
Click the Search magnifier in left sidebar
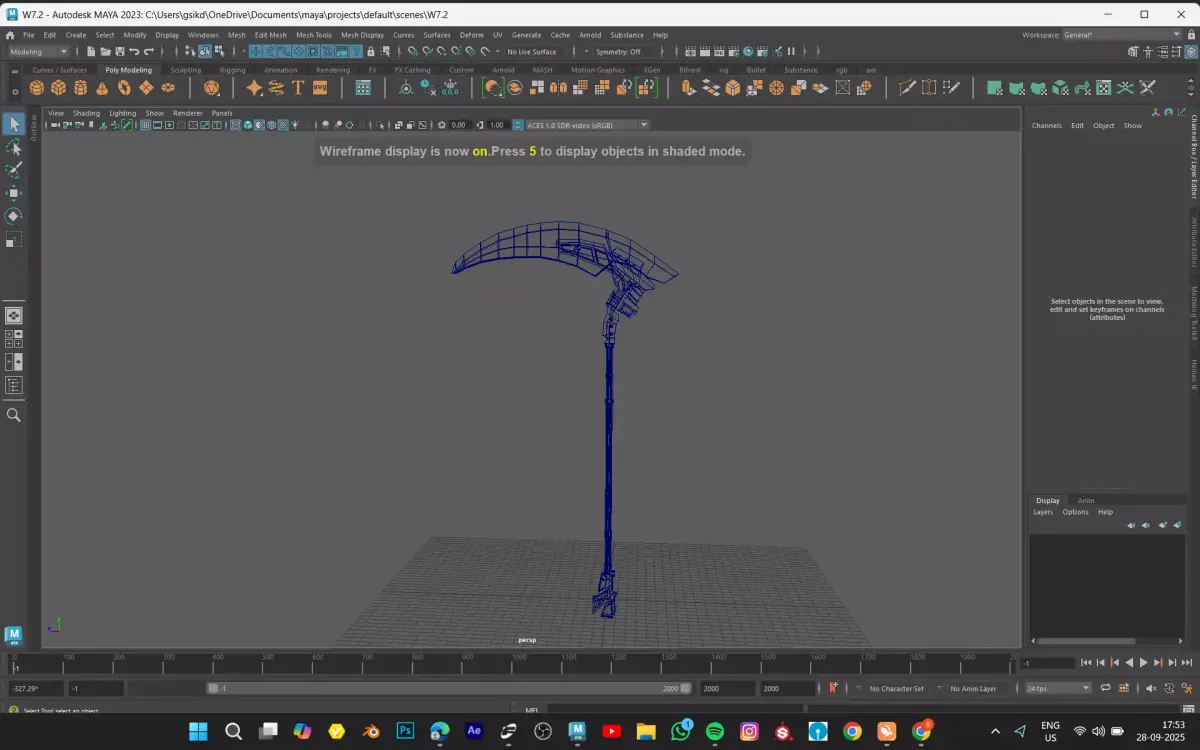[14, 414]
